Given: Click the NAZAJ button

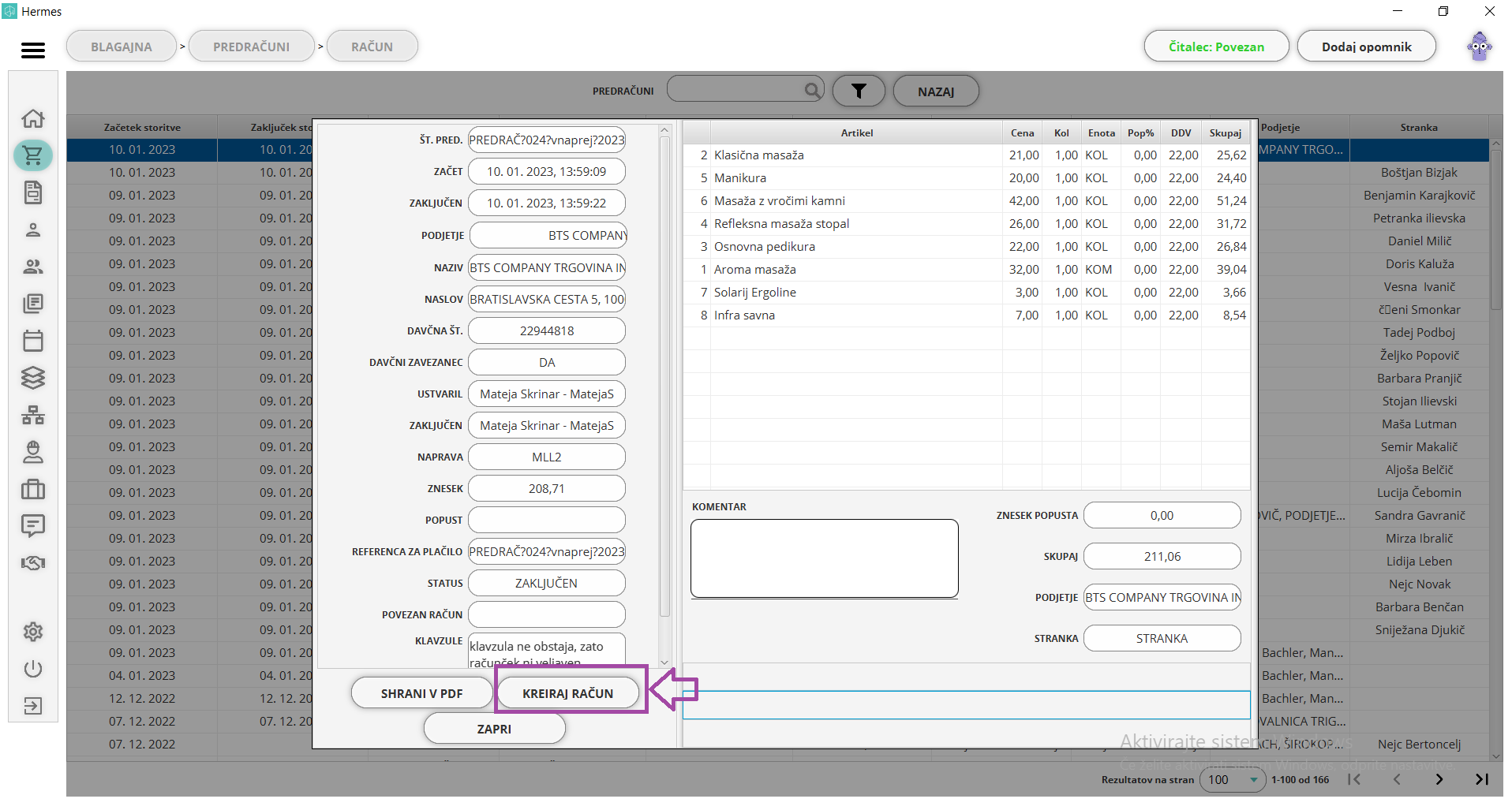Looking at the screenshot, I should pyautogui.click(x=936, y=91).
